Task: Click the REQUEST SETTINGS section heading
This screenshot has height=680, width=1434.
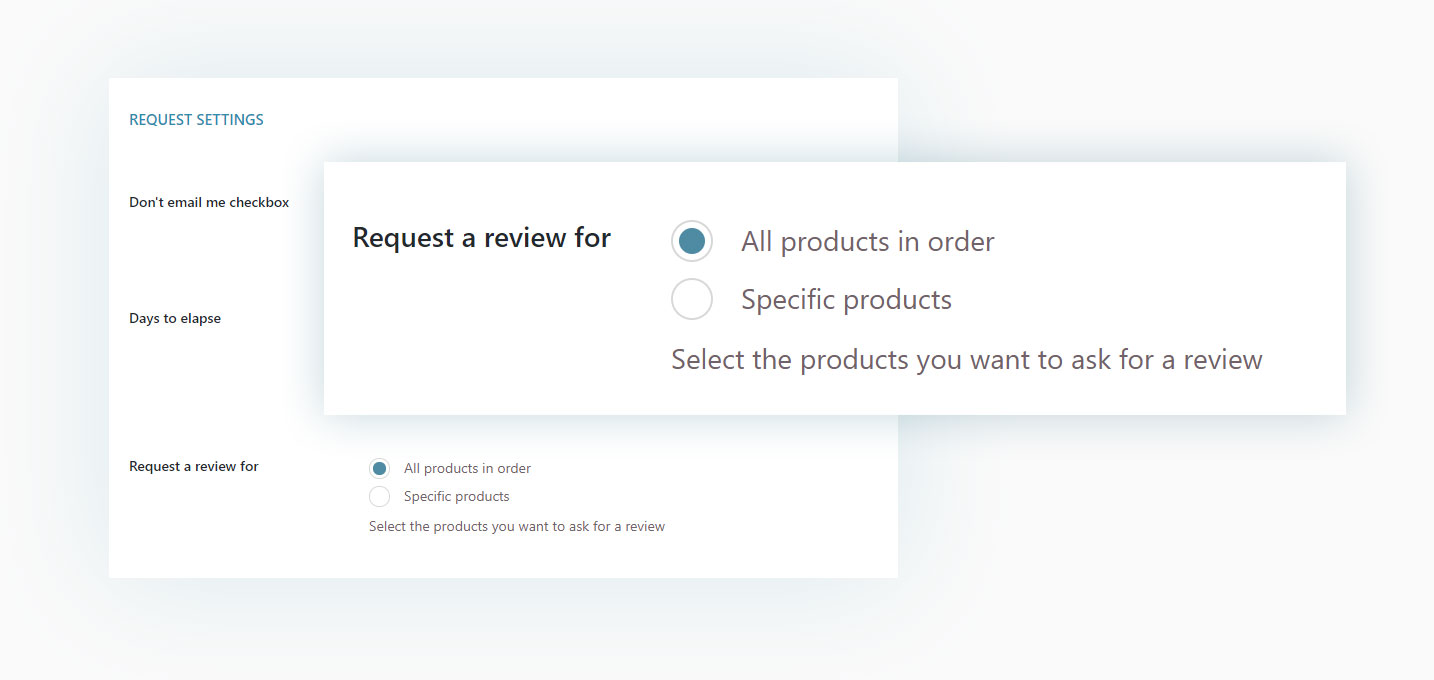Action: pyautogui.click(x=196, y=120)
